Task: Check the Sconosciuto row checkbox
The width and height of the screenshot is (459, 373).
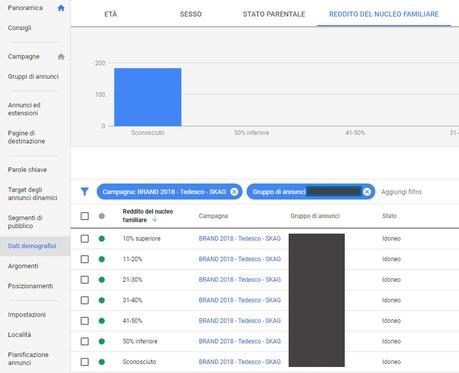Action: point(85,362)
